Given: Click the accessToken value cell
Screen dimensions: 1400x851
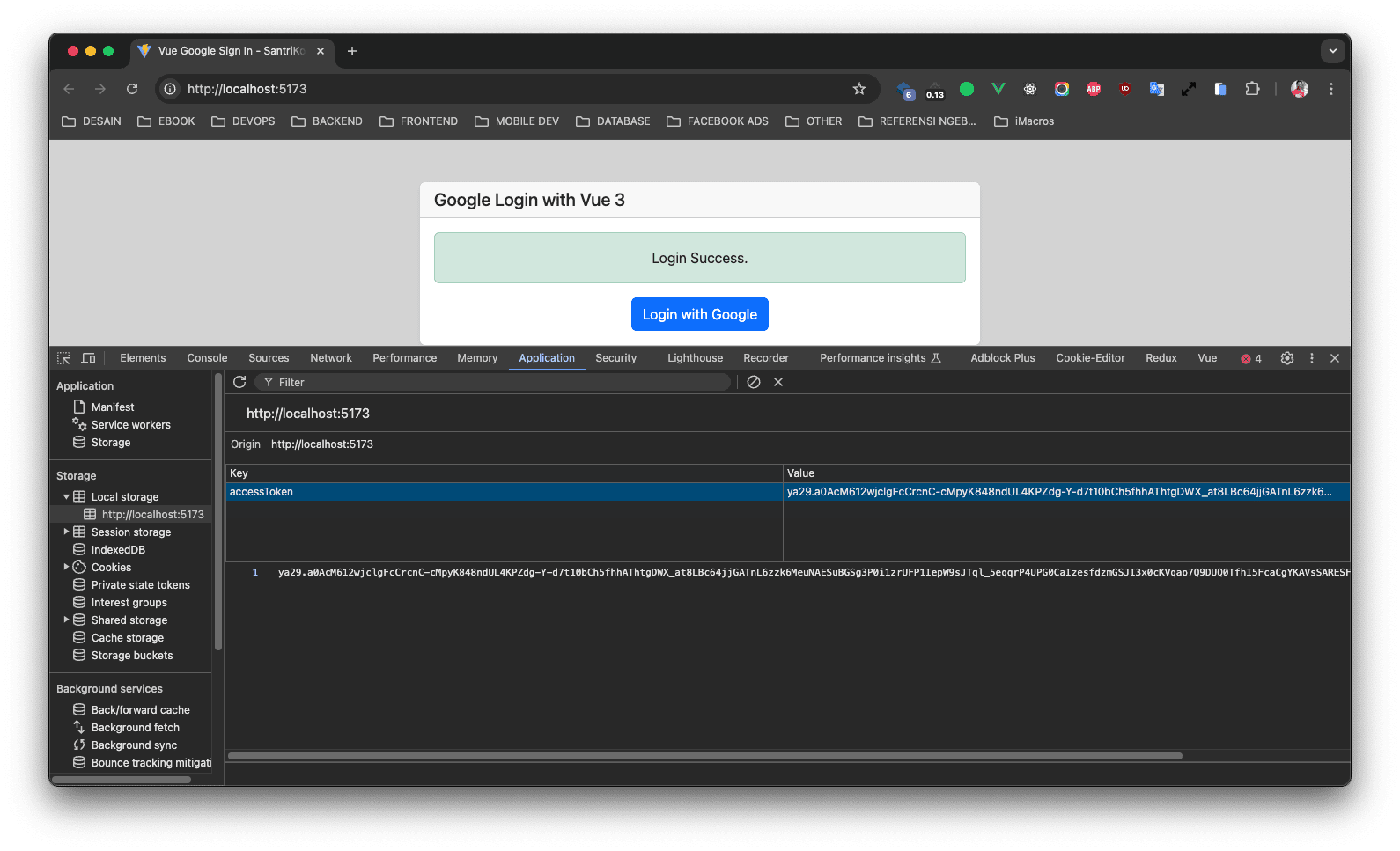Looking at the screenshot, I should pyautogui.click(x=1066, y=492).
